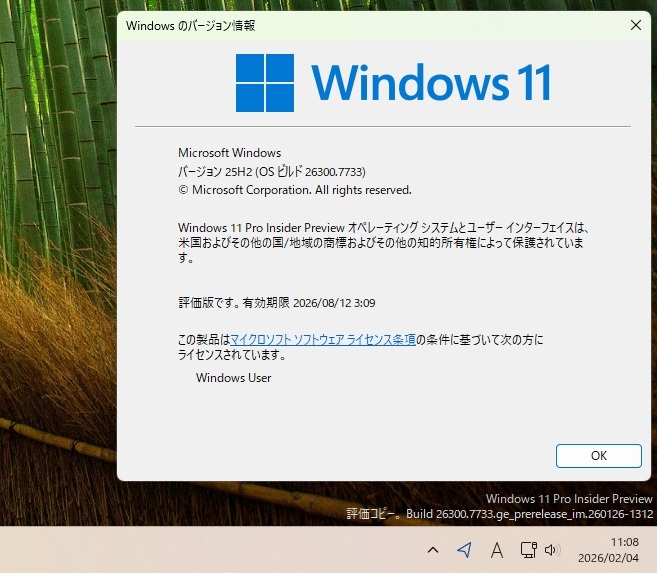Click the location arrow tray icon

465,550
